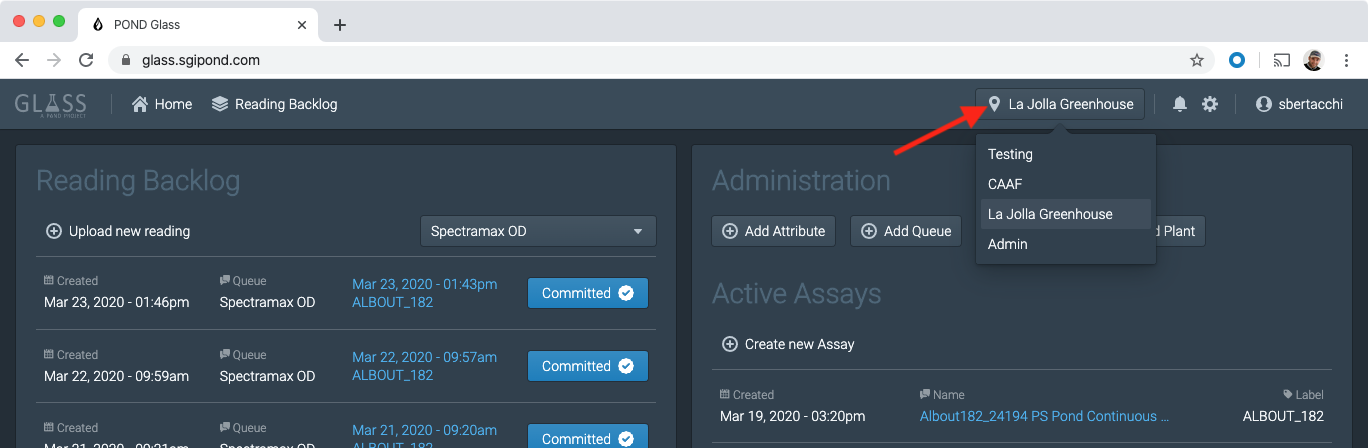Click the ALBOUT_182 assay label
Screen dimensions: 1368x448
(x=1283, y=416)
